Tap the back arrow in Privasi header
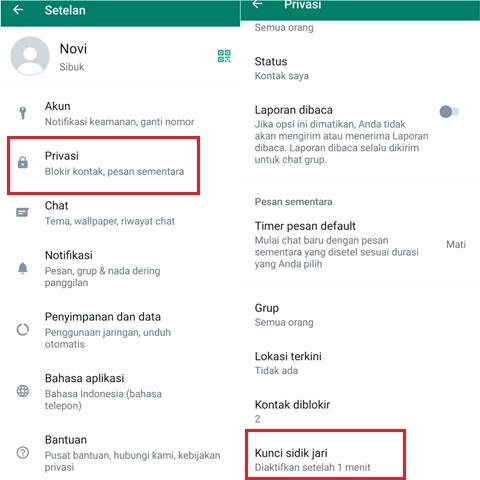The image size is (480, 480). point(257,4)
